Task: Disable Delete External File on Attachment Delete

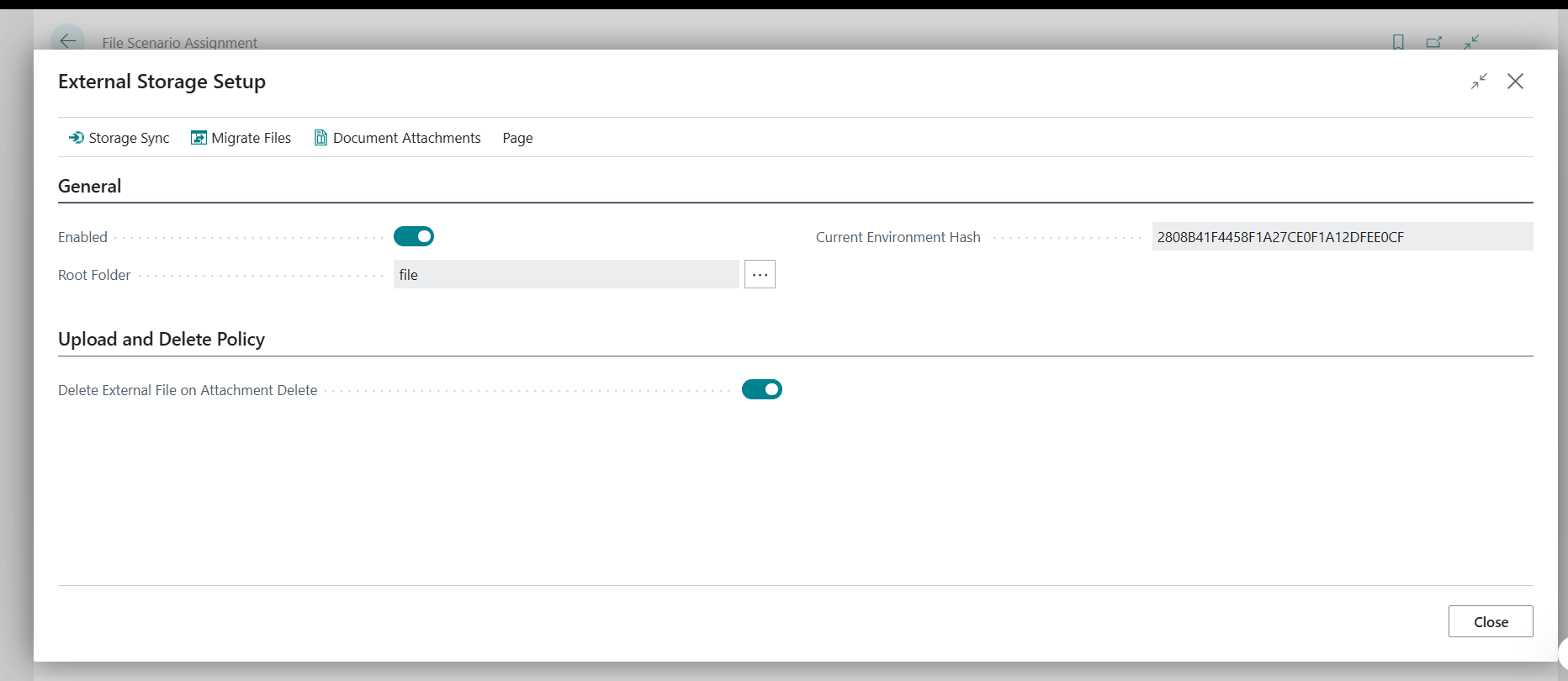Action: tap(762, 389)
